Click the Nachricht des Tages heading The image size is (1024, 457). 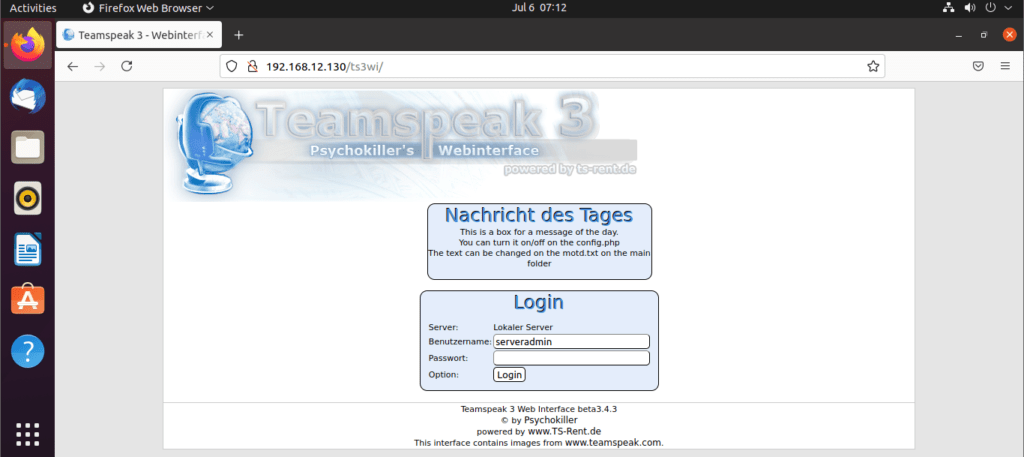coord(539,215)
